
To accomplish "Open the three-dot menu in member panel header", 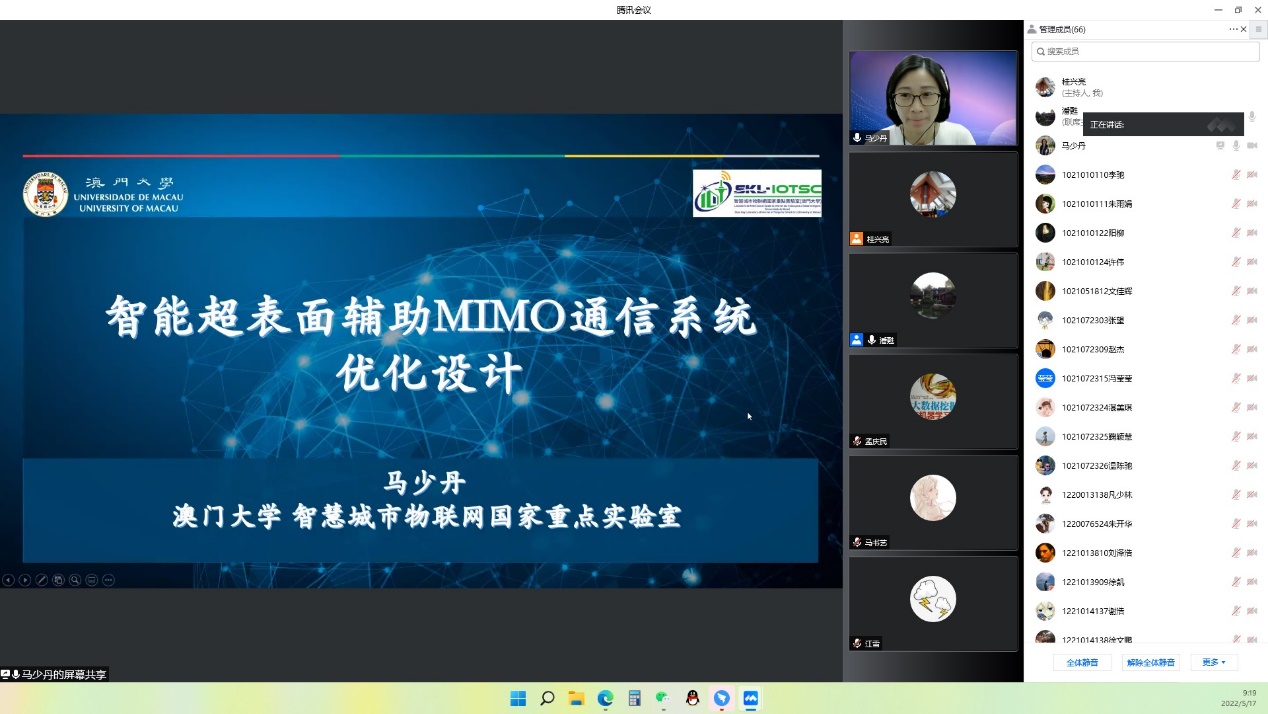I will pyautogui.click(x=1233, y=30).
